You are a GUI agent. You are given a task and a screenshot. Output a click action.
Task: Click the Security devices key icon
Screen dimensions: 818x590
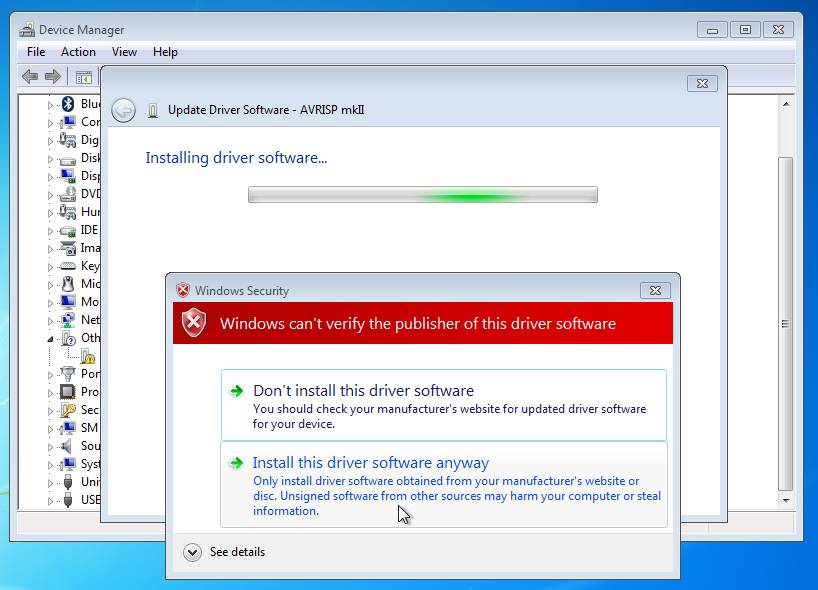pyautogui.click(x=68, y=410)
